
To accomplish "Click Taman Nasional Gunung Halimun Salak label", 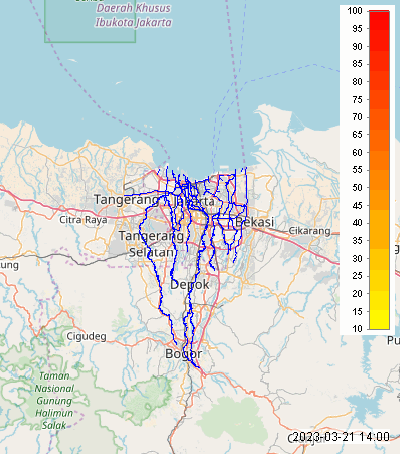I will 54,401.
